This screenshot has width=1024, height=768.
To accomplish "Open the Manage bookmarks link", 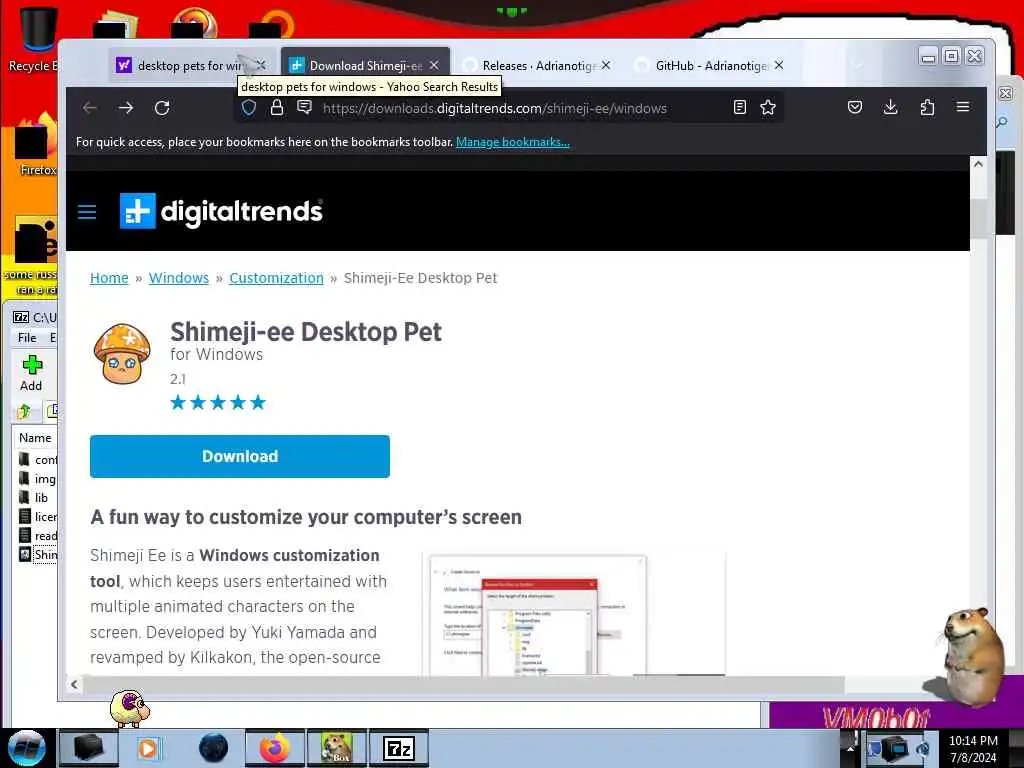I will coord(513,142).
